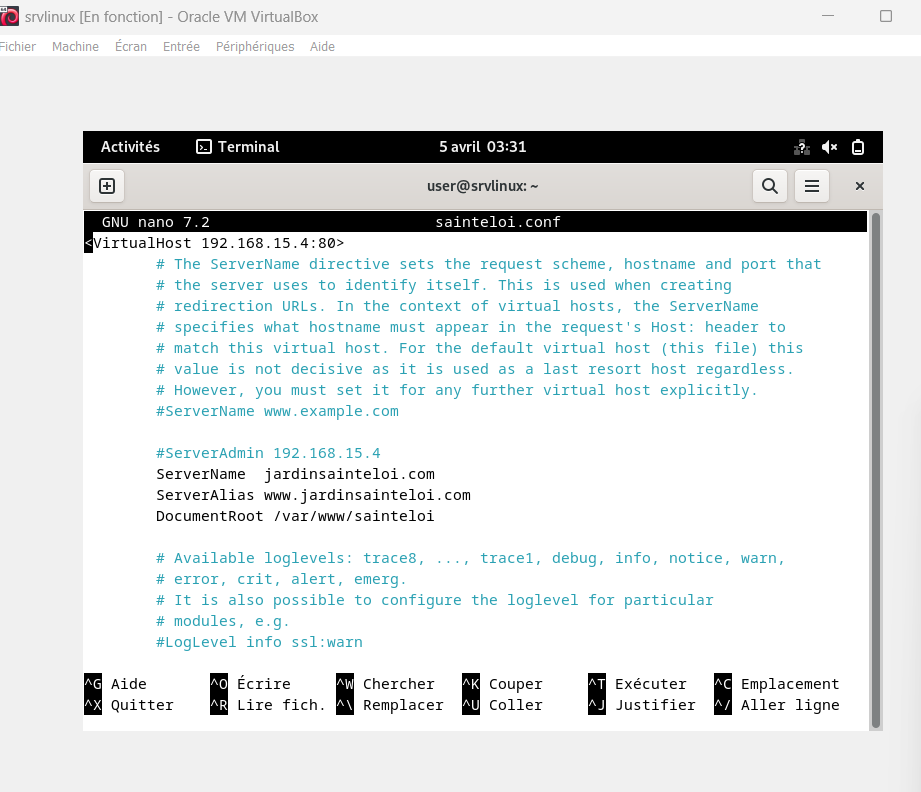Screen dimensions: 921x792
Task: Place cursor on the DocumentRoot line
Action: click(x=295, y=517)
